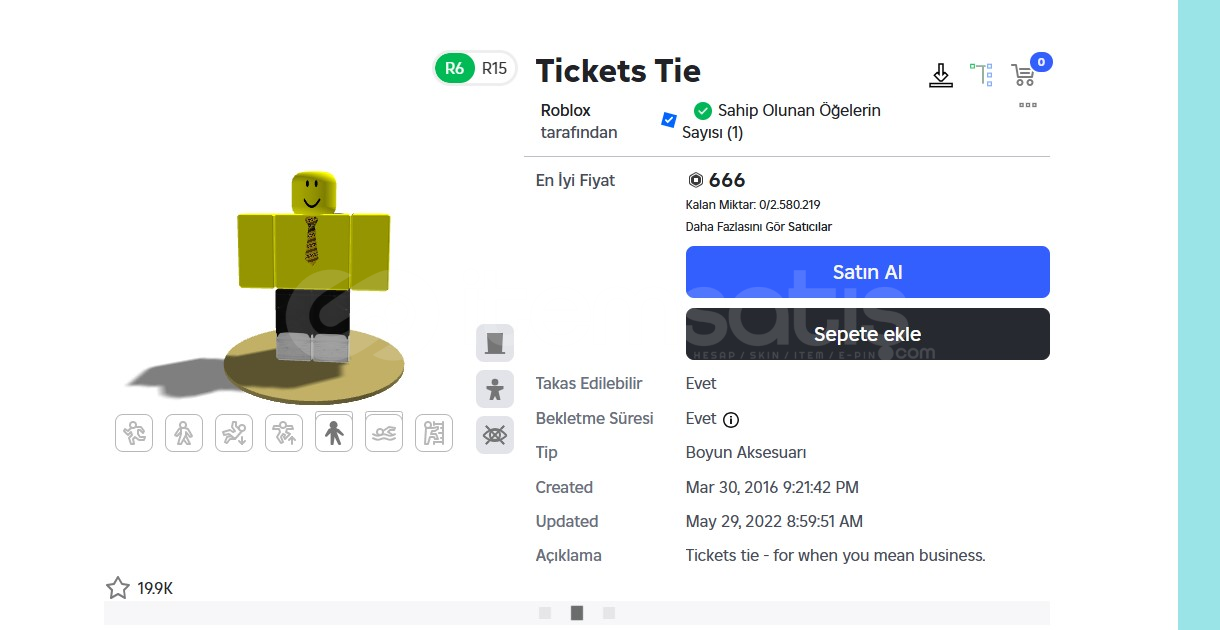Play the walking animation preview

tap(184, 433)
